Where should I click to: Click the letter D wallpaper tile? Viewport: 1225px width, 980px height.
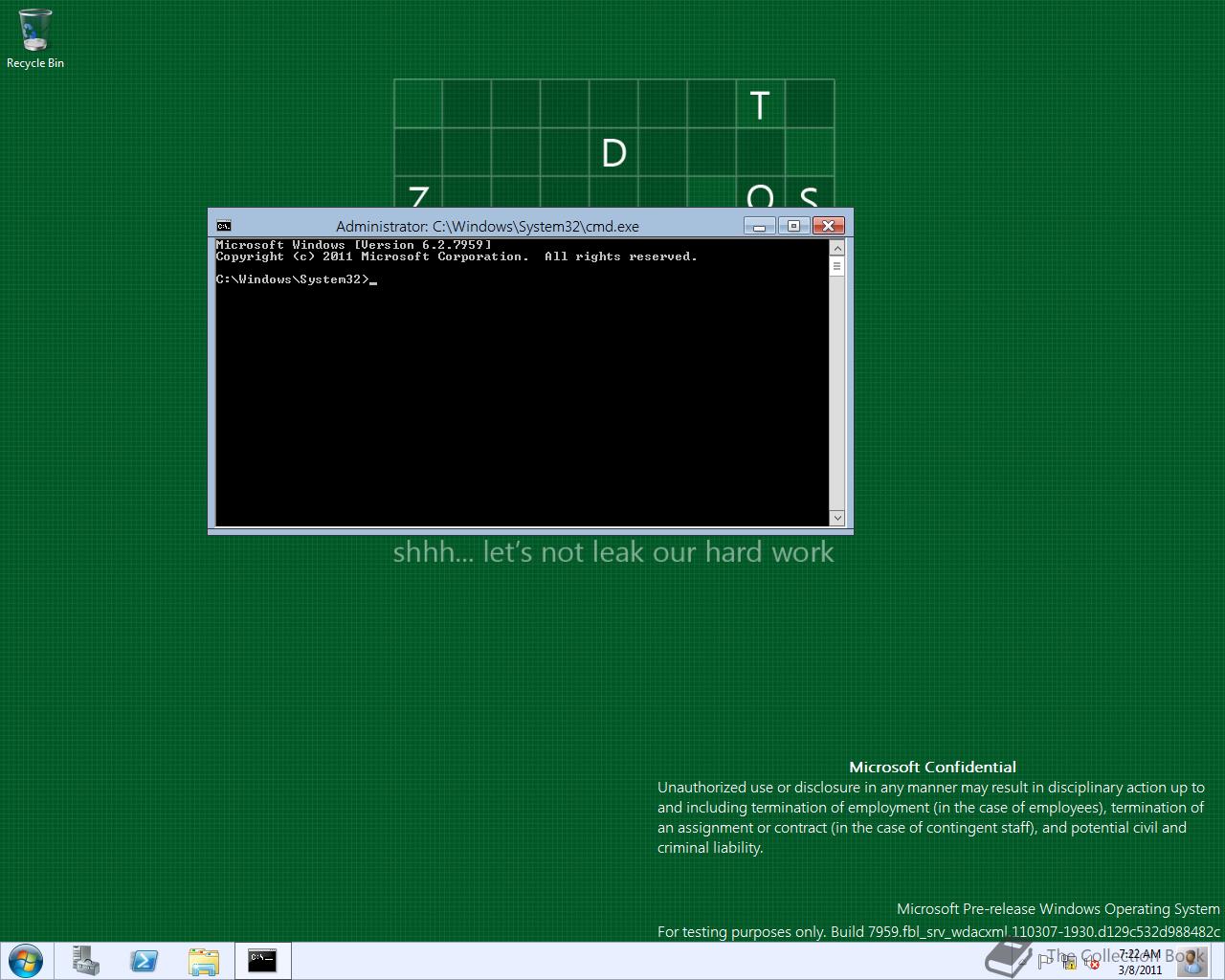[x=613, y=153]
